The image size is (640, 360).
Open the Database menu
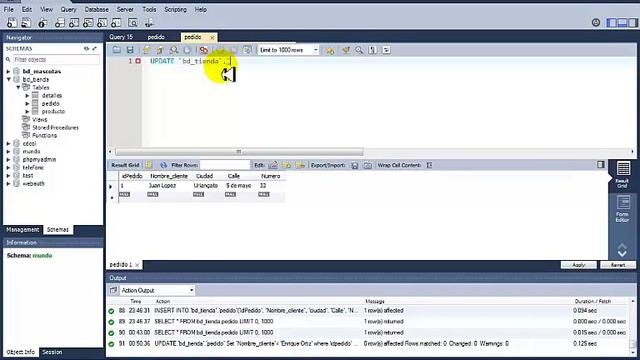coord(97,9)
